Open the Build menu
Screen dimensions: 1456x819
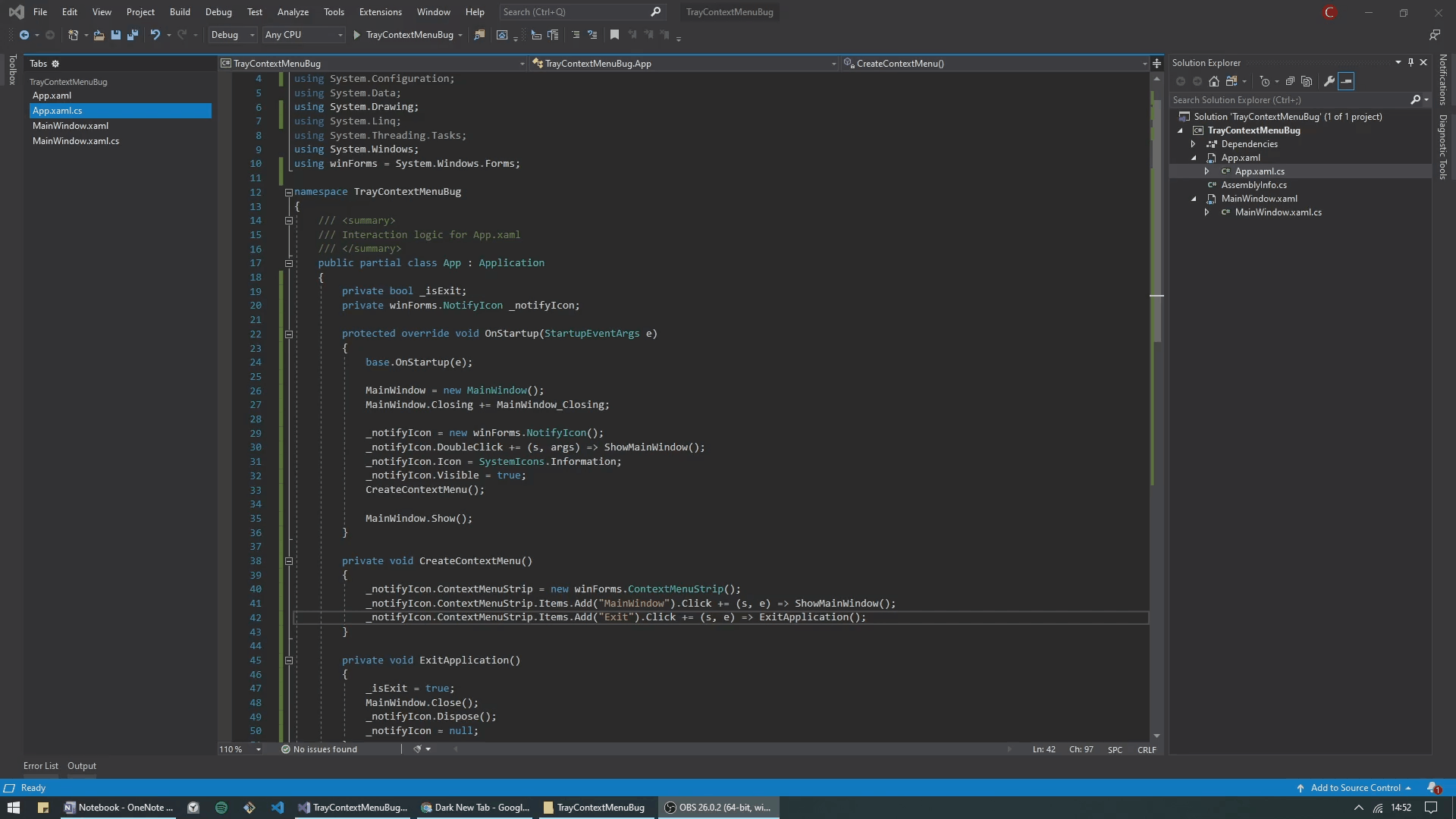point(180,12)
